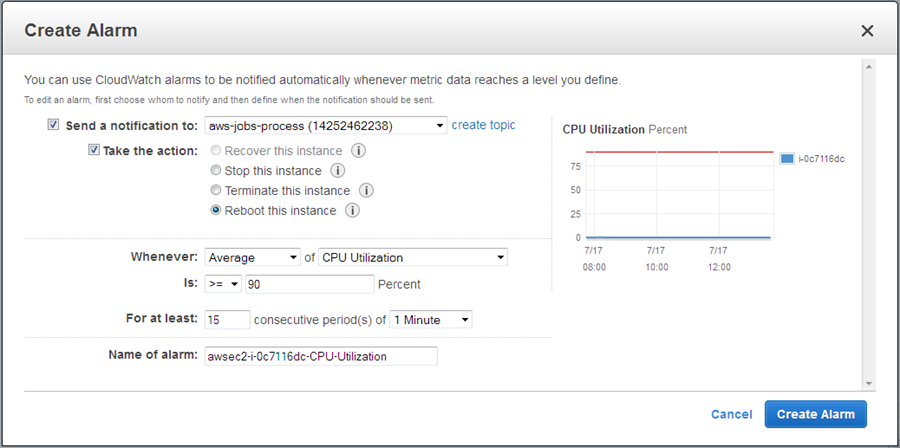The width and height of the screenshot is (900, 448).
Task: Uncheck the Take the action checkbox
Action: point(94,151)
